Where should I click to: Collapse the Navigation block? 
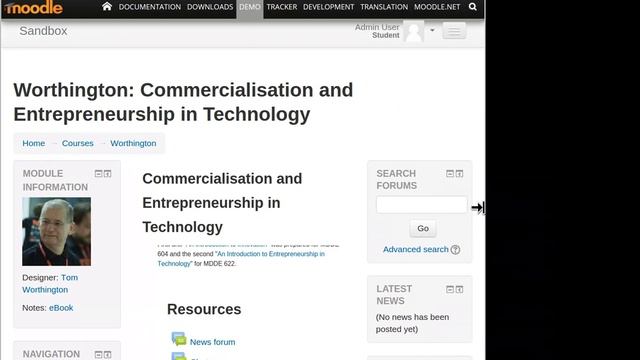tap(98, 354)
